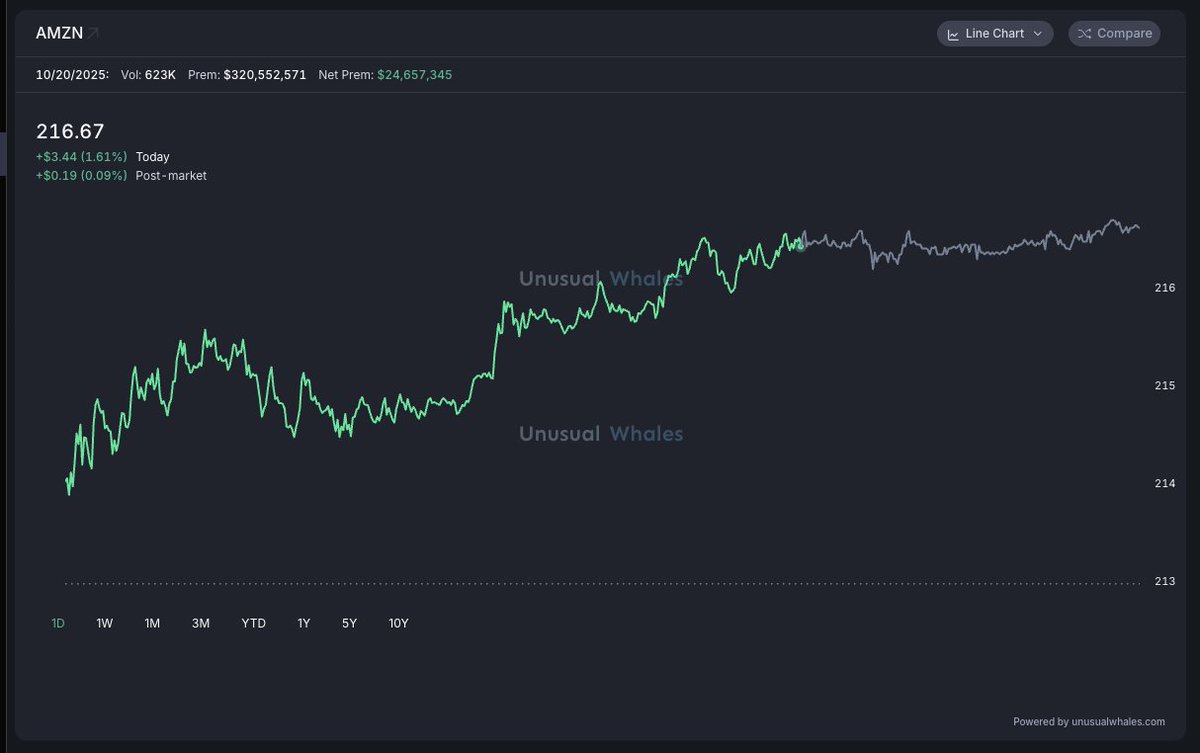Image resolution: width=1200 pixels, height=753 pixels.
Task: Click the post-market change value
Action: pos(81,175)
